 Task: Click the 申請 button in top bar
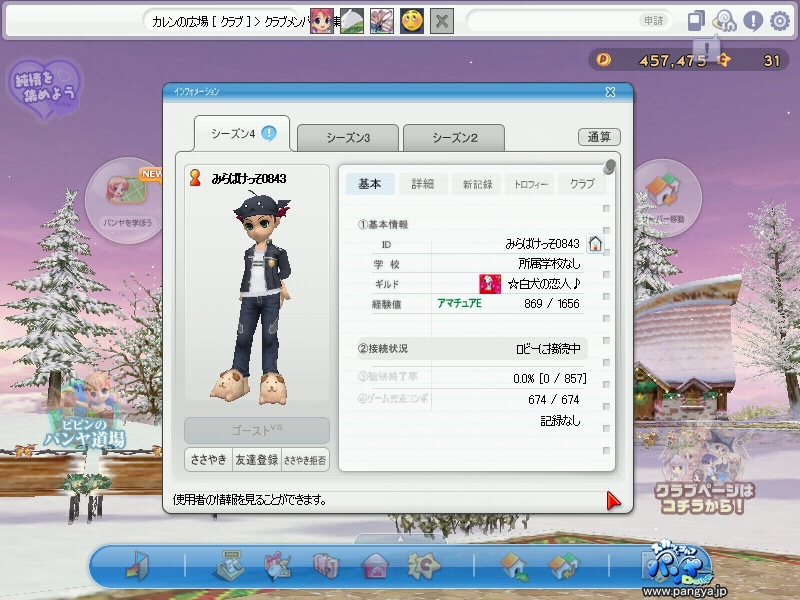tap(654, 20)
